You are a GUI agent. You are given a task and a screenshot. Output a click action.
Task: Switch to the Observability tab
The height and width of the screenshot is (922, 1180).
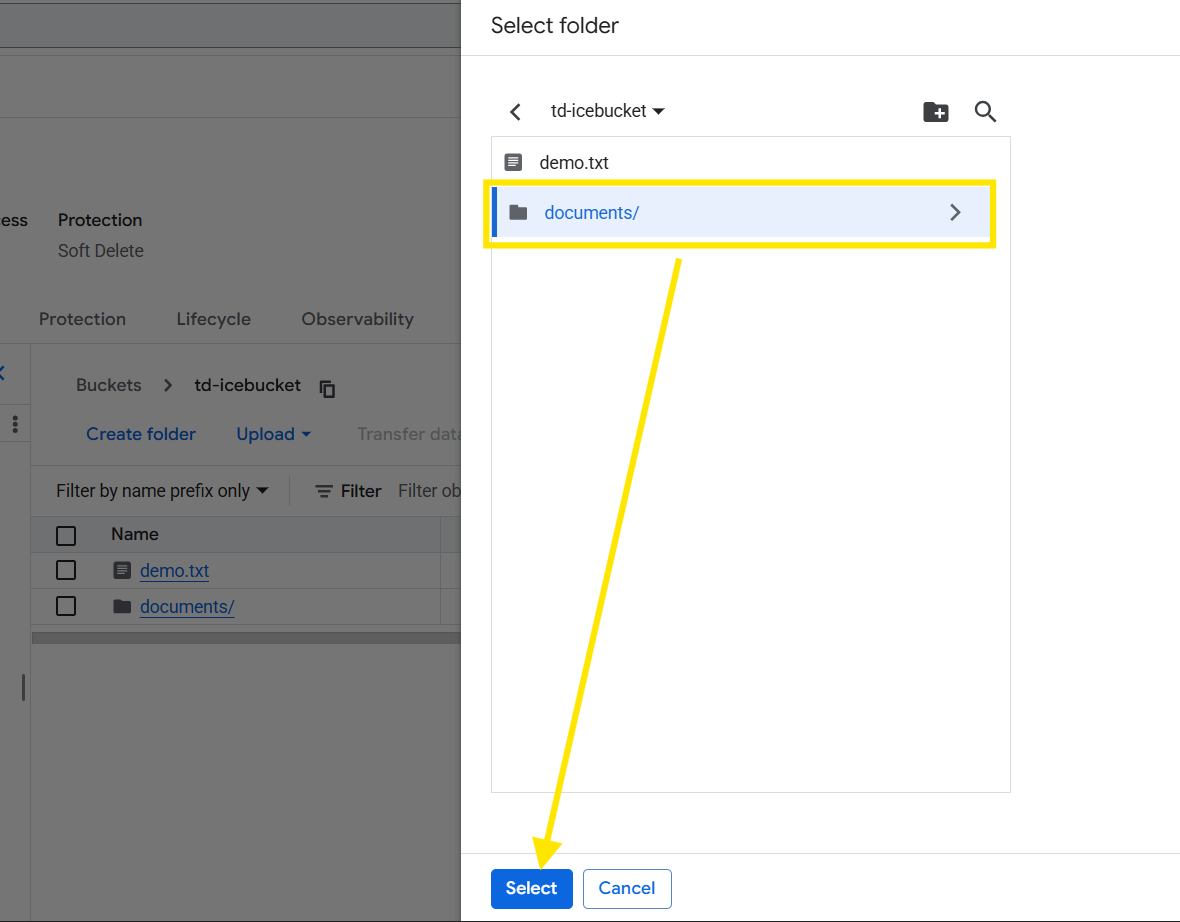coord(357,319)
